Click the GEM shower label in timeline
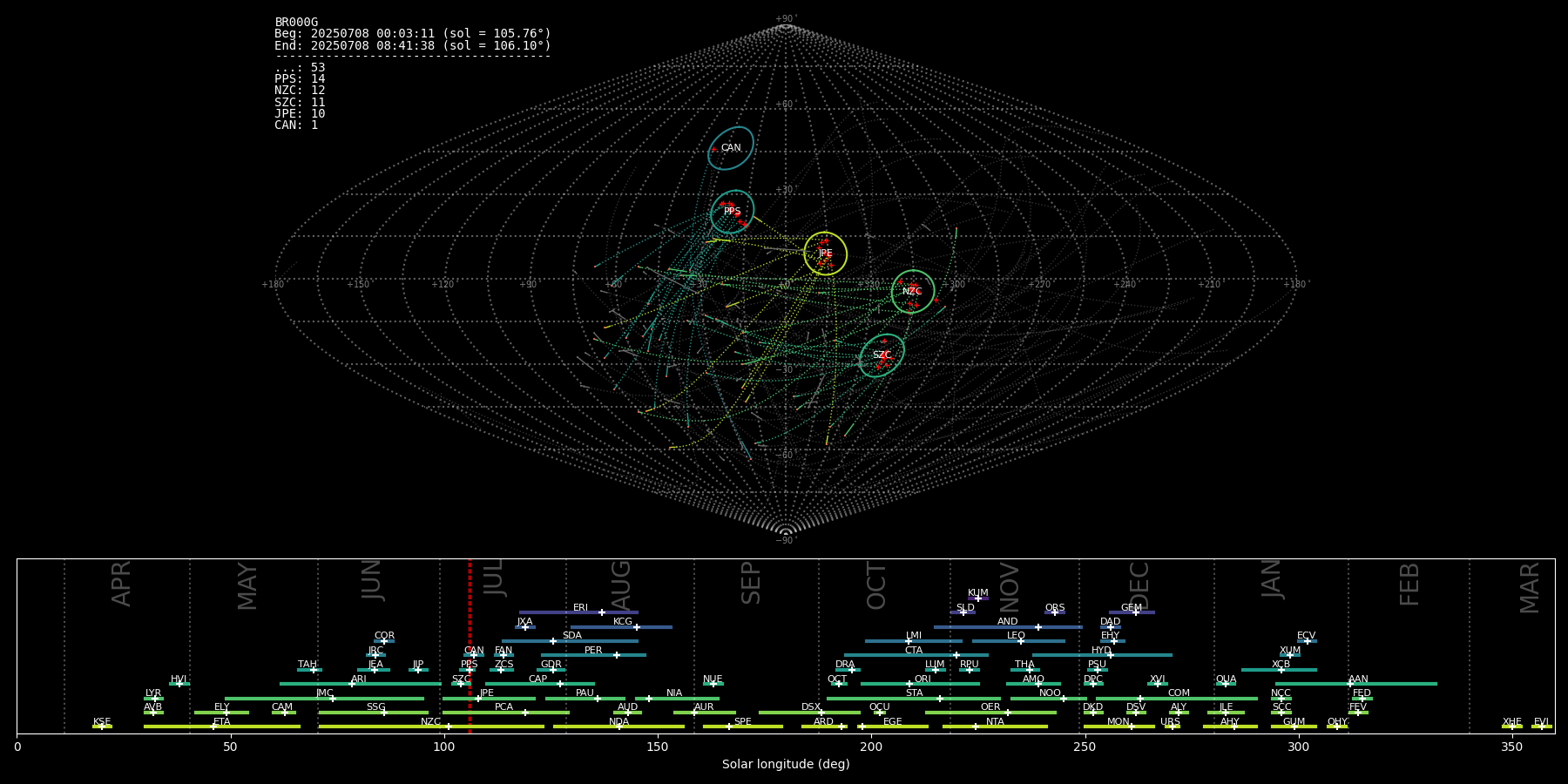Screen dimensions: 1568x784 [1131, 608]
